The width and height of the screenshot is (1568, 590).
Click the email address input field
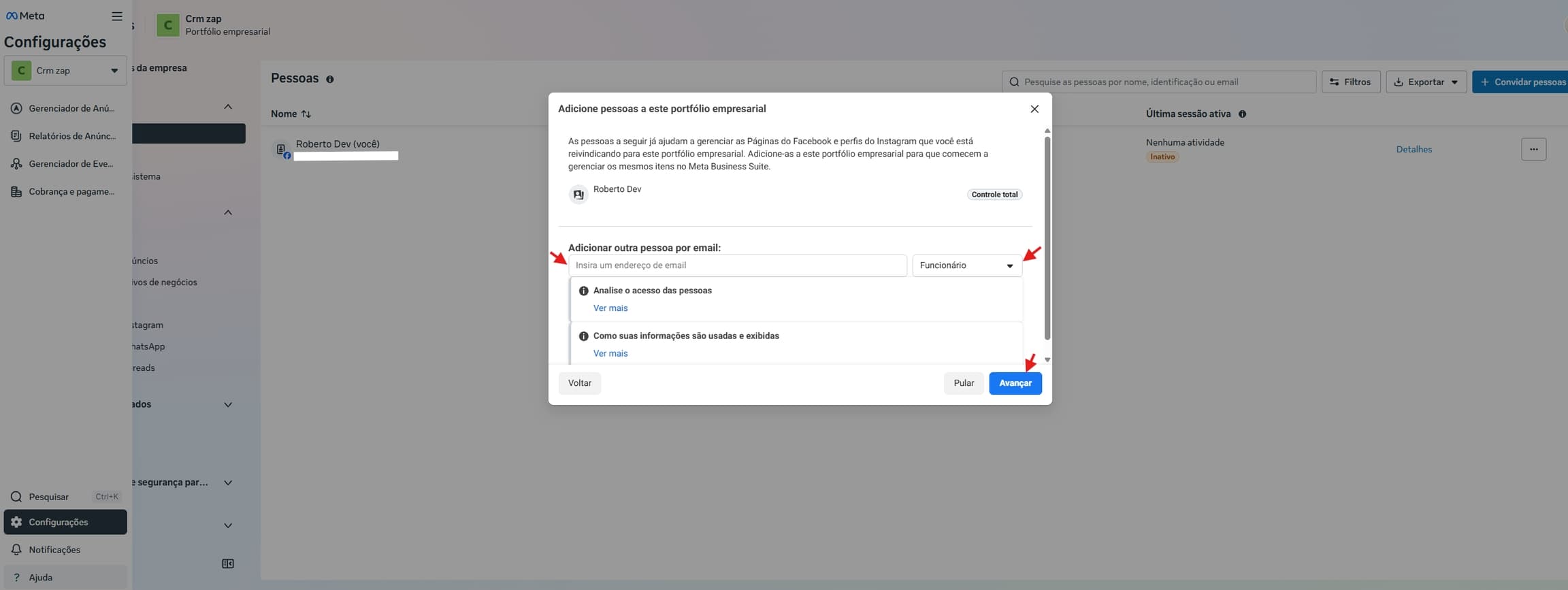pos(738,265)
